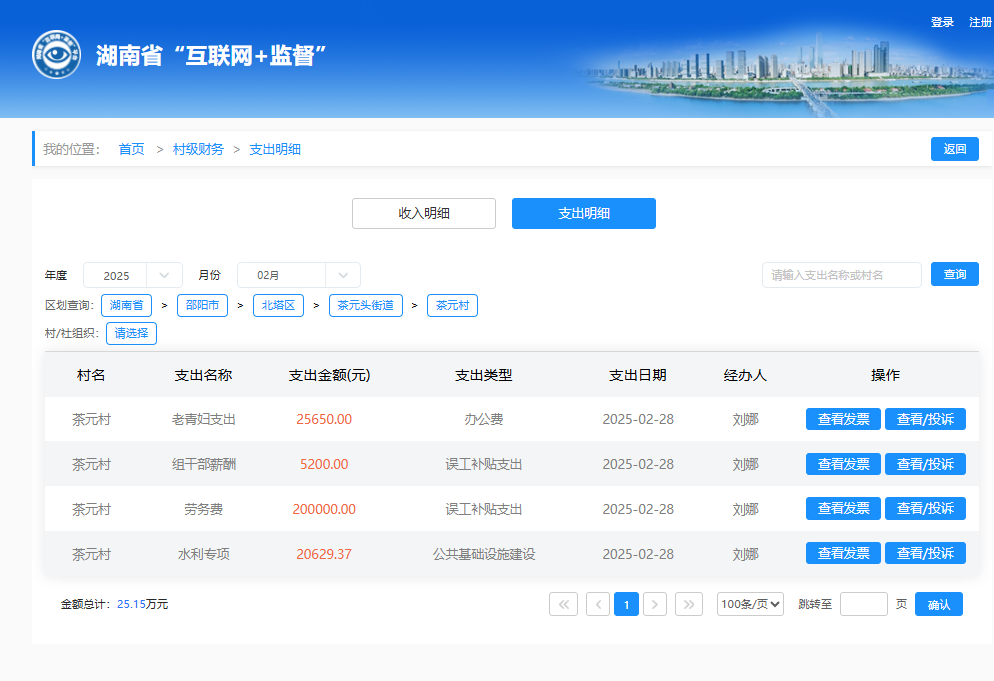Click the eye logo in the header
The height and width of the screenshot is (681, 994).
[x=56, y=55]
